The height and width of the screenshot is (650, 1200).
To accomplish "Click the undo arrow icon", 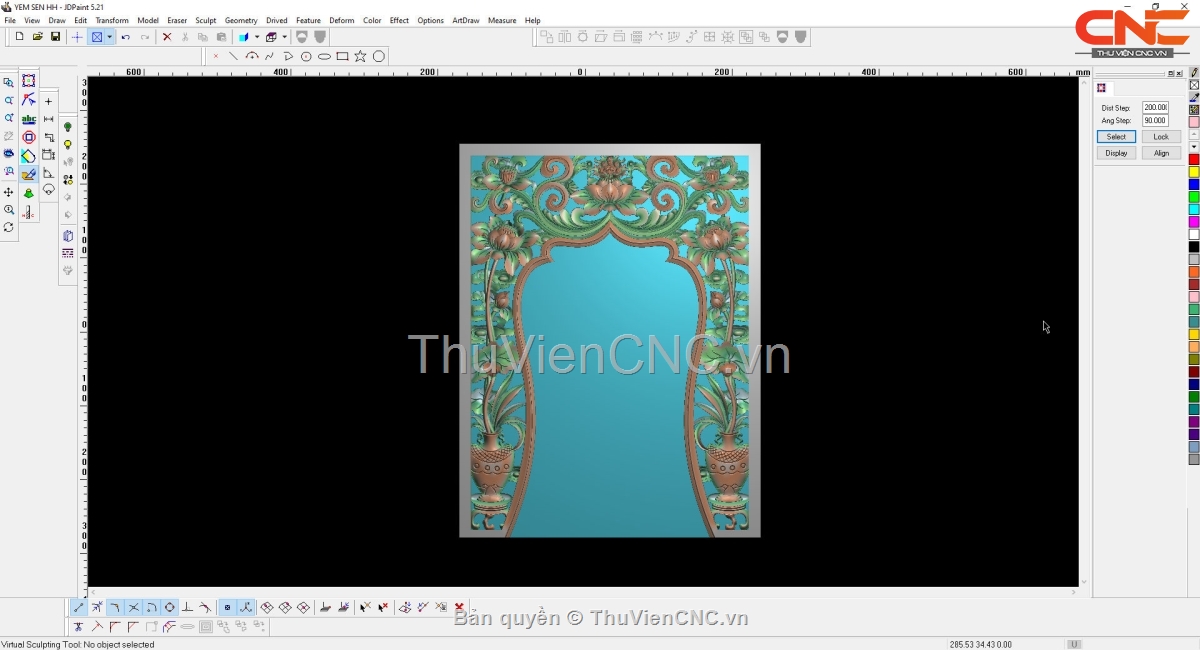I will coord(126,37).
